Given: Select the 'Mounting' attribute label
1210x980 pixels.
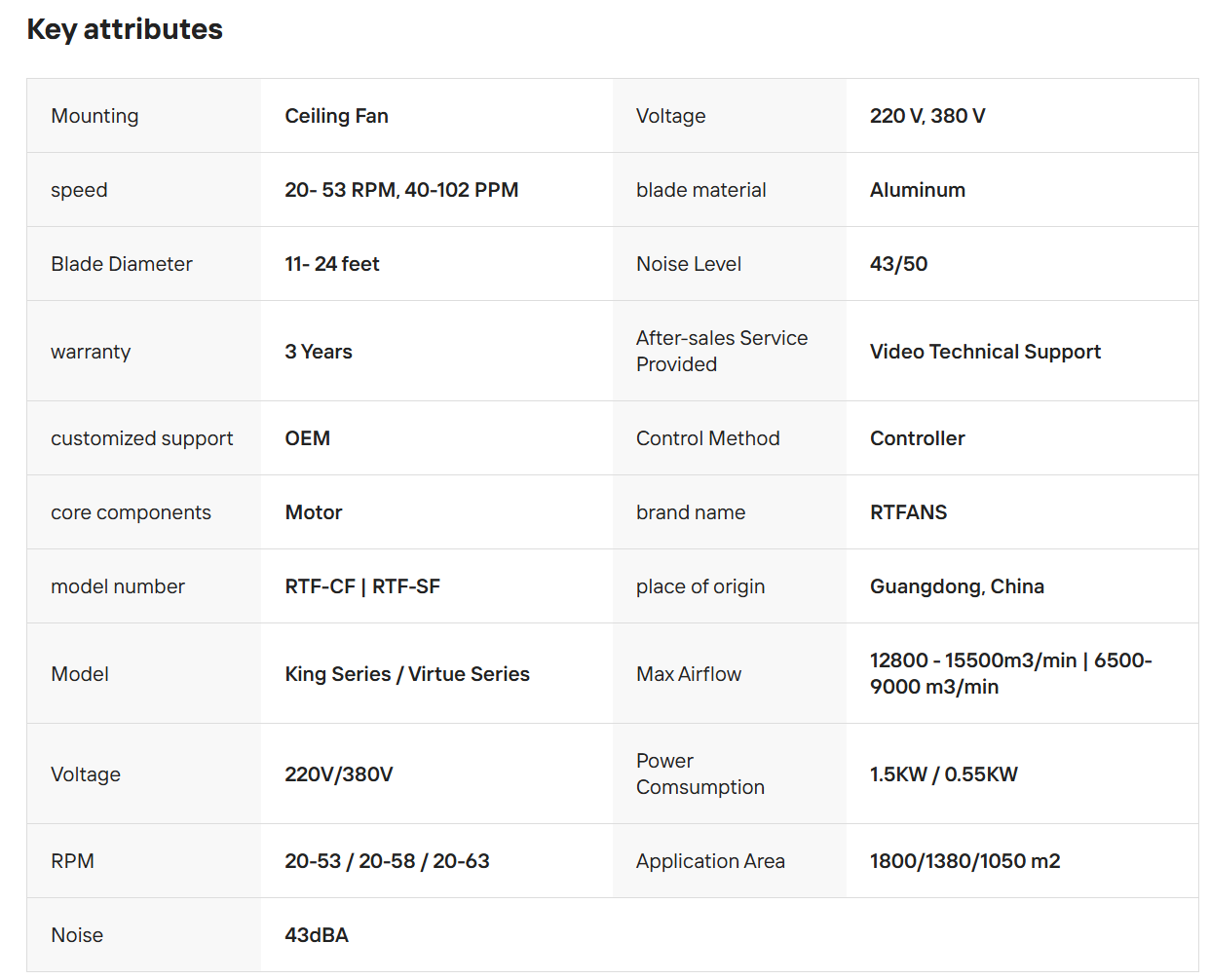Looking at the screenshot, I should click(x=95, y=116).
